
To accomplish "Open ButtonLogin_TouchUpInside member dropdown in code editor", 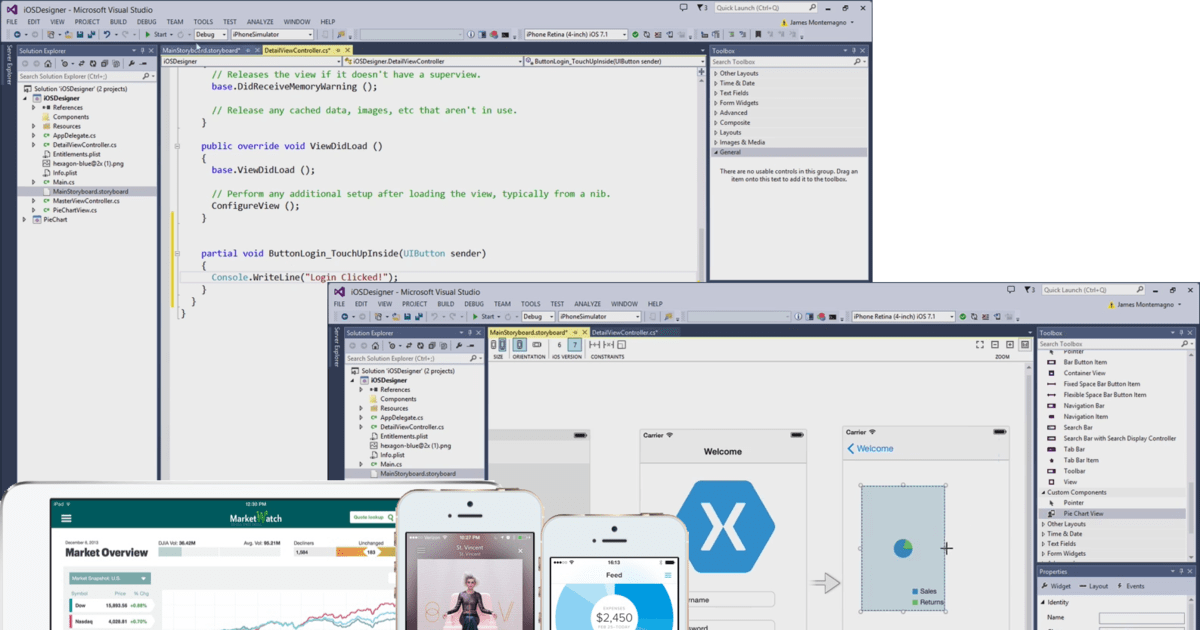I will coord(614,62).
